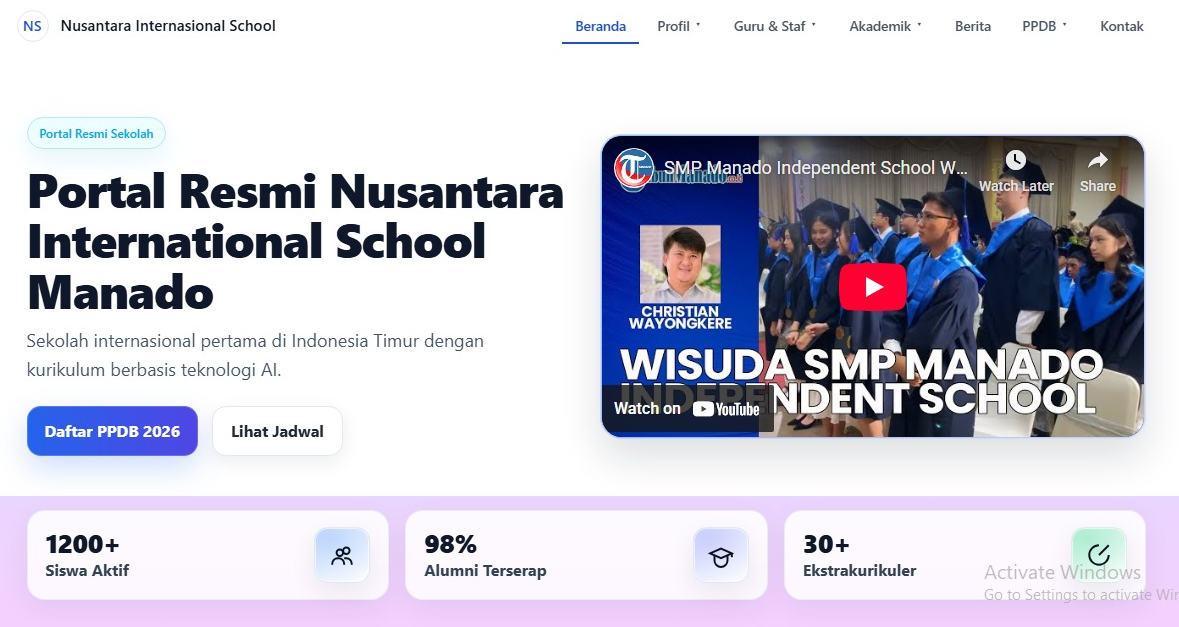Play the YouTube video
The width and height of the screenshot is (1179, 627).
pos(872,285)
